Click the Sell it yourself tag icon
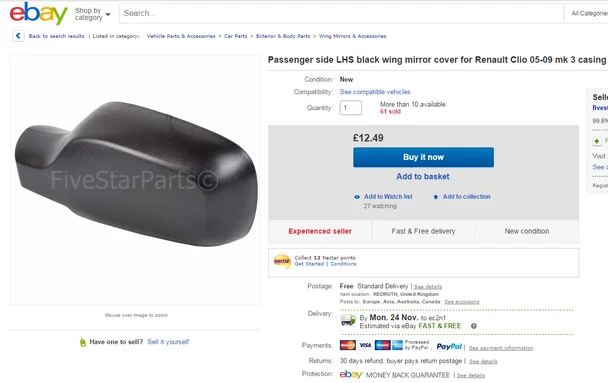The height and width of the screenshot is (383, 608). pos(83,342)
